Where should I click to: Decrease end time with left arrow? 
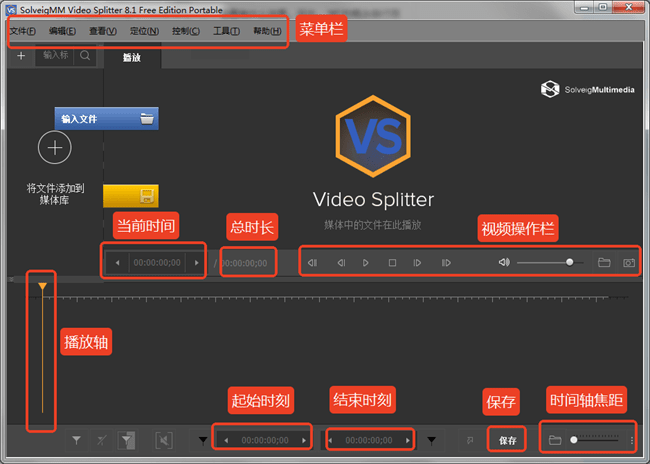coord(330,440)
